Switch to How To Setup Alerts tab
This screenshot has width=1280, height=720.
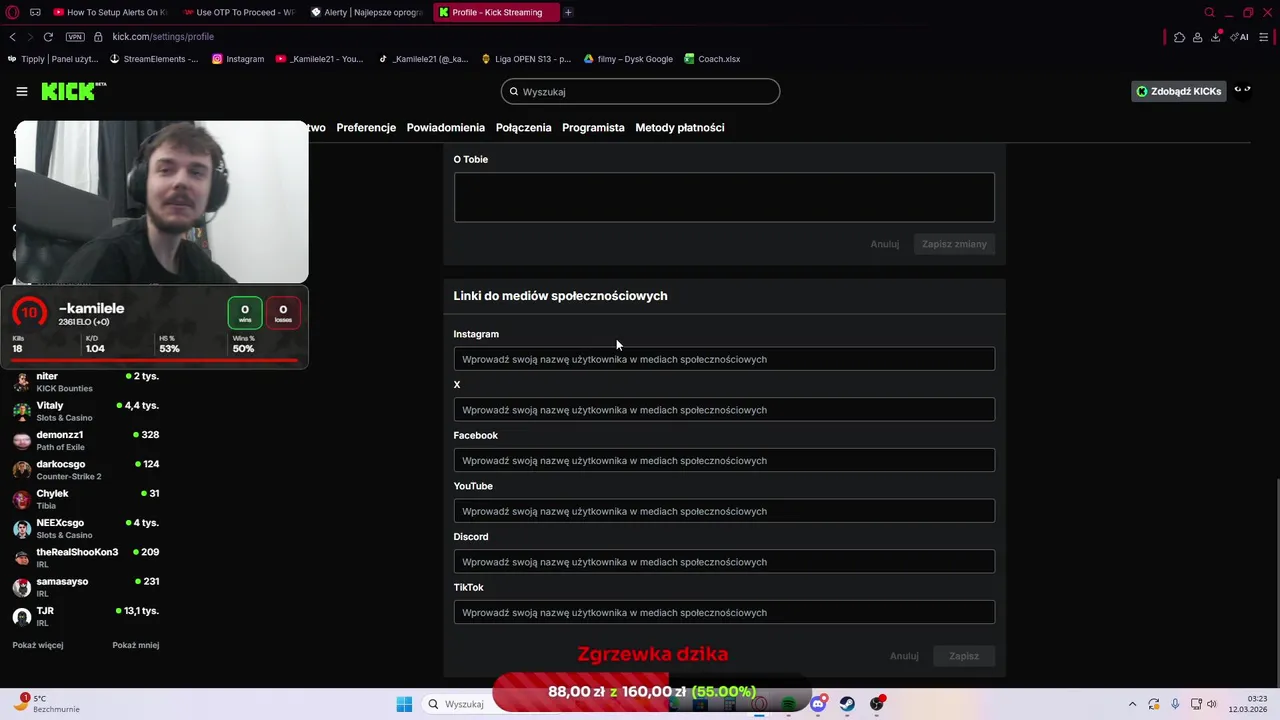[109, 12]
